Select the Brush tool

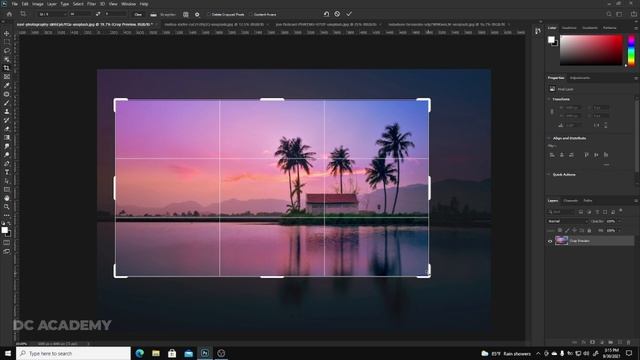pyautogui.click(x=7, y=102)
